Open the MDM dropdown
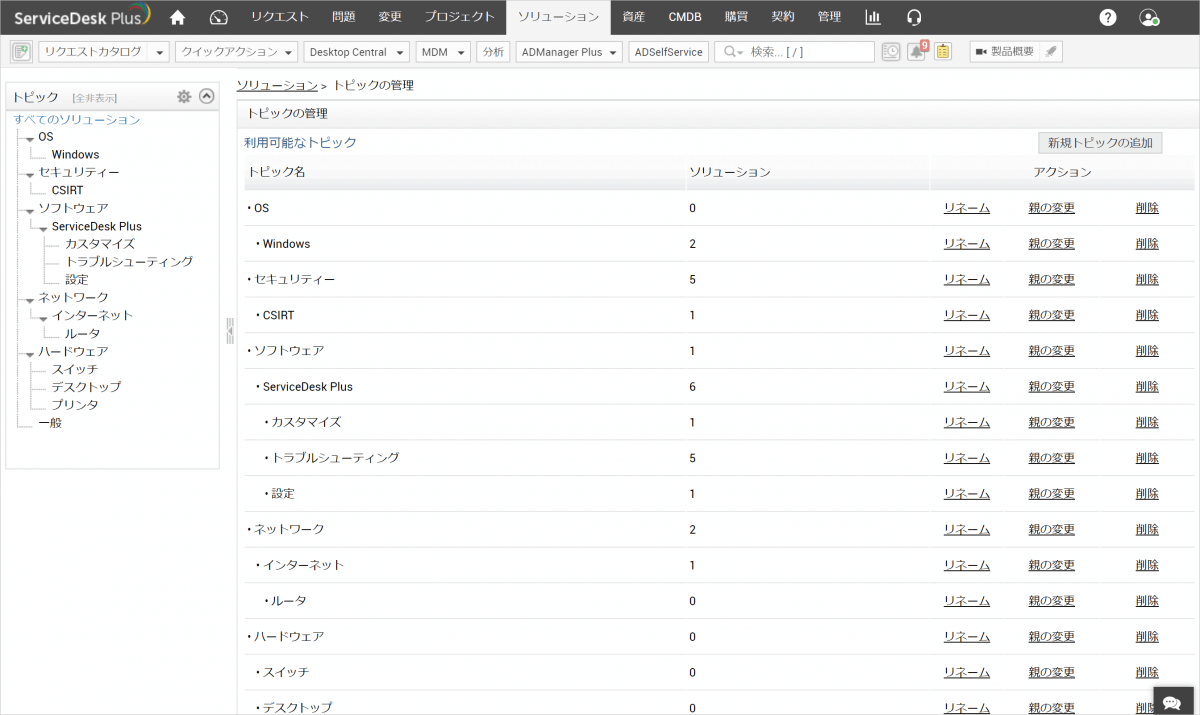This screenshot has height=715, width=1200. (x=443, y=52)
